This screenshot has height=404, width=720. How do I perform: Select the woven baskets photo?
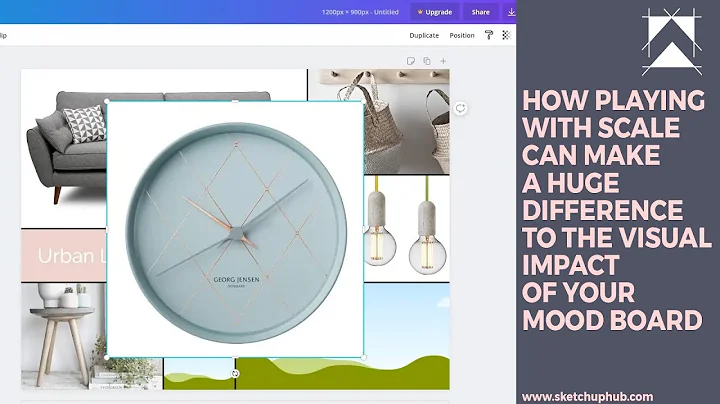407,122
